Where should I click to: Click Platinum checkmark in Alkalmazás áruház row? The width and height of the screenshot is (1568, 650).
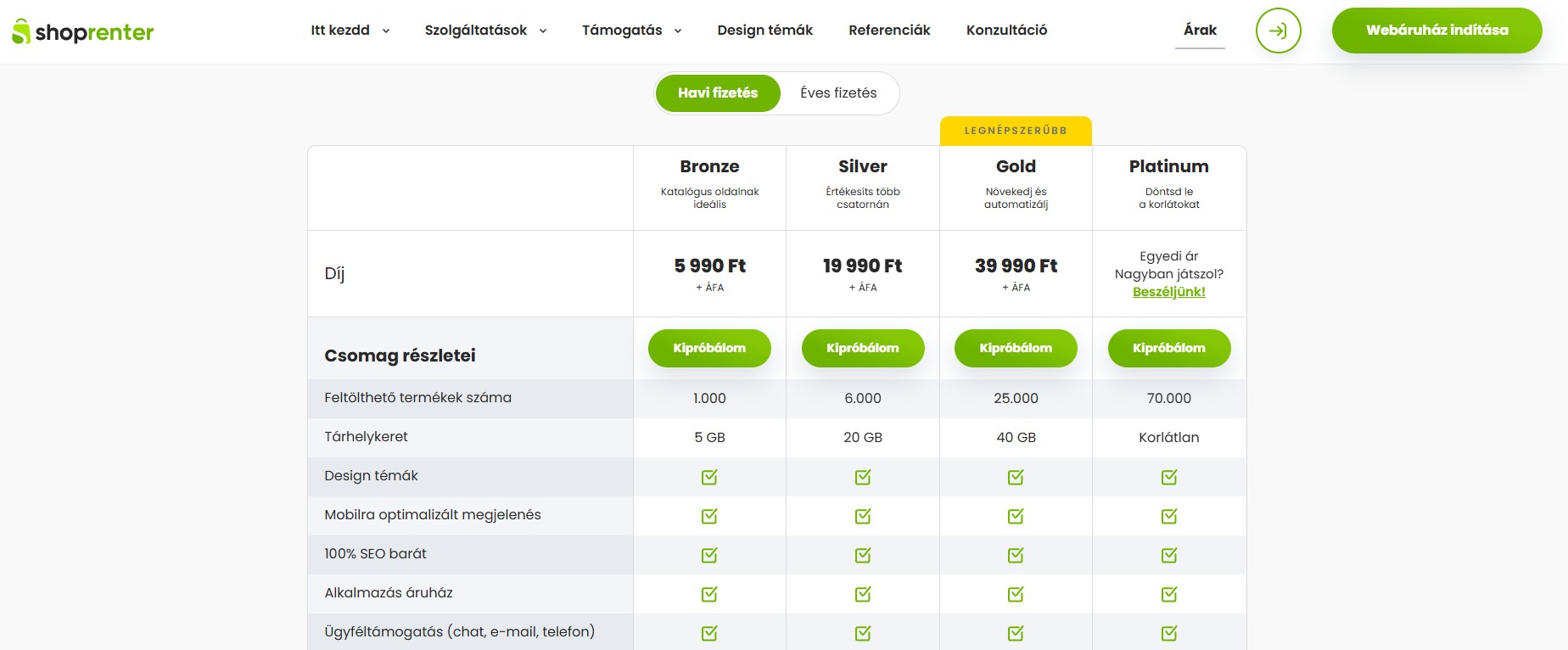(1169, 594)
